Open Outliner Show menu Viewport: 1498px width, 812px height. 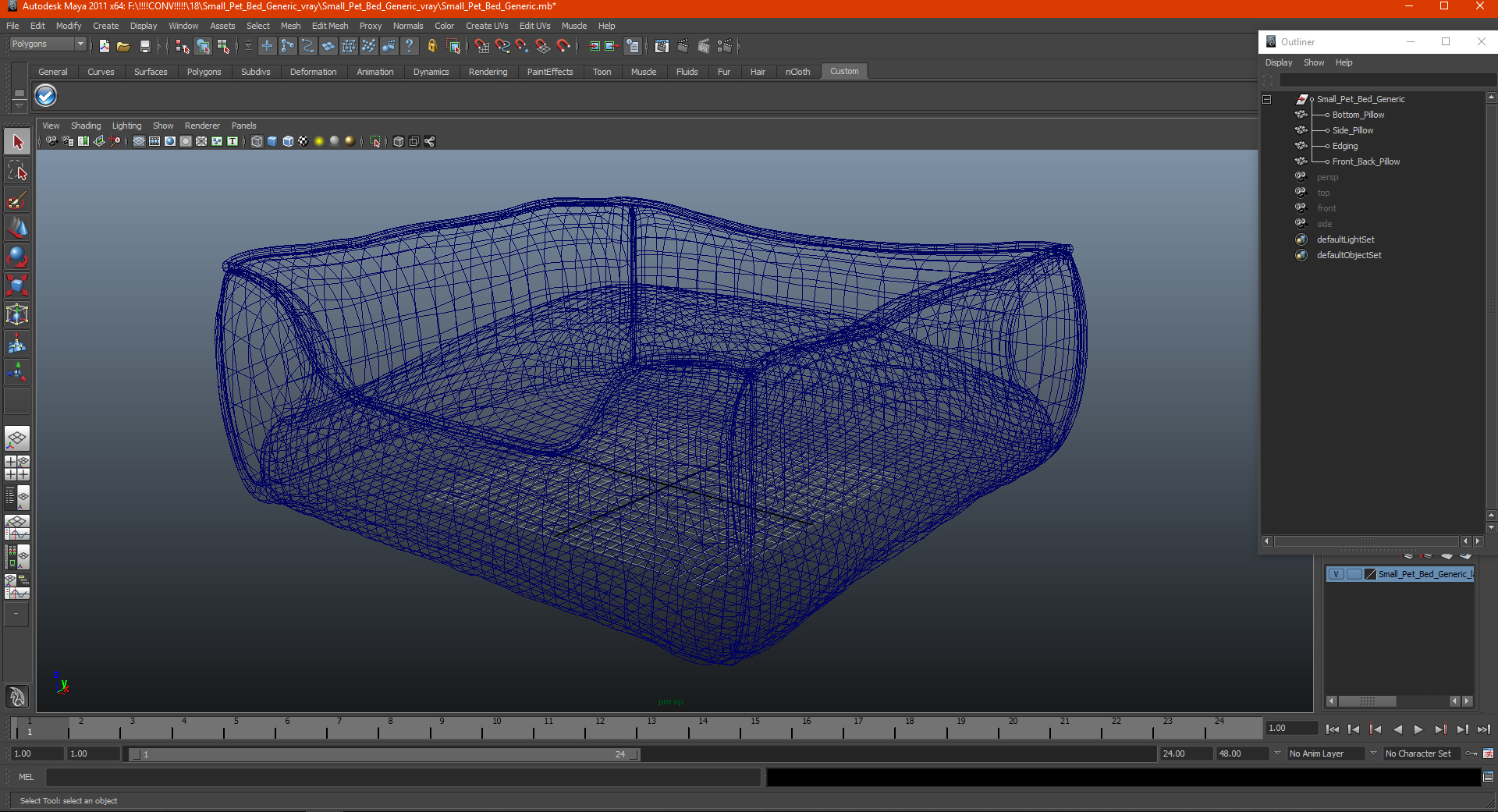pyautogui.click(x=1314, y=62)
